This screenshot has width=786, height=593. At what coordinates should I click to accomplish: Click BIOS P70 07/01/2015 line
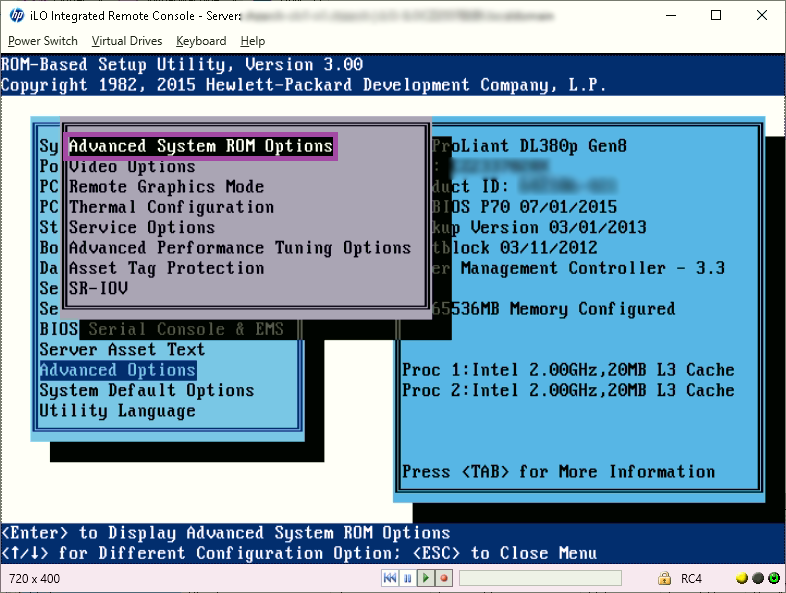point(524,207)
